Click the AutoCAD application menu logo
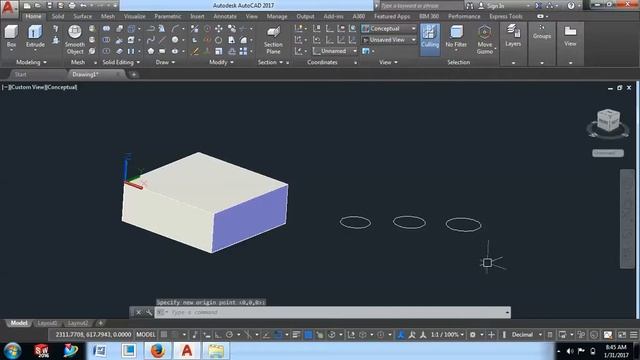 tap(9, 8)
